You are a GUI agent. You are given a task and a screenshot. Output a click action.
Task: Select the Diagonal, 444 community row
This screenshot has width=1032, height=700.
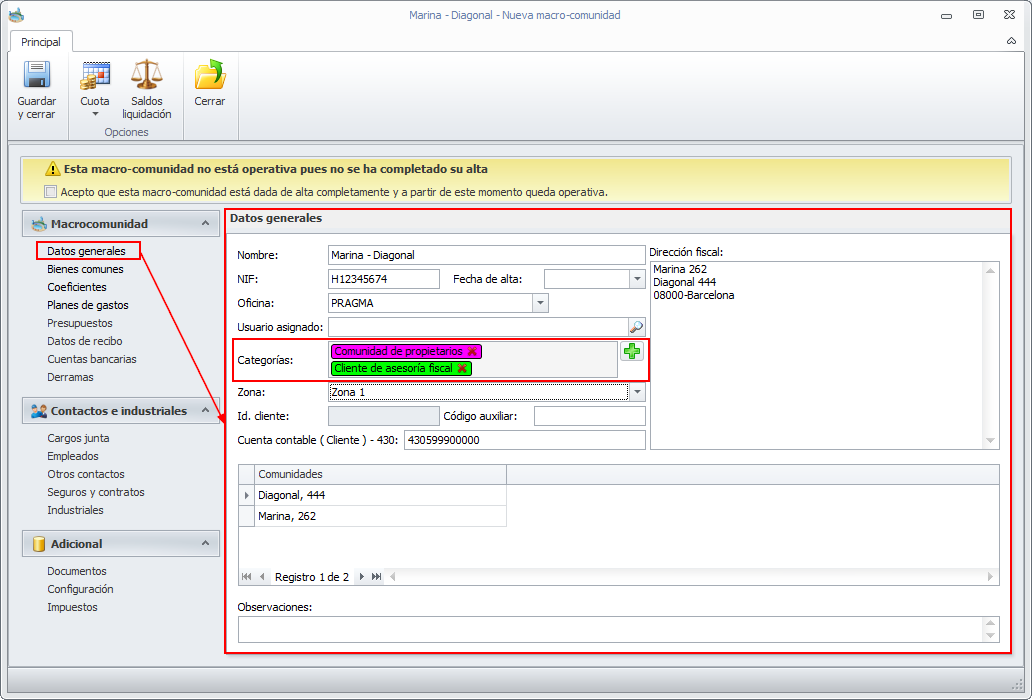pos(382,495)
